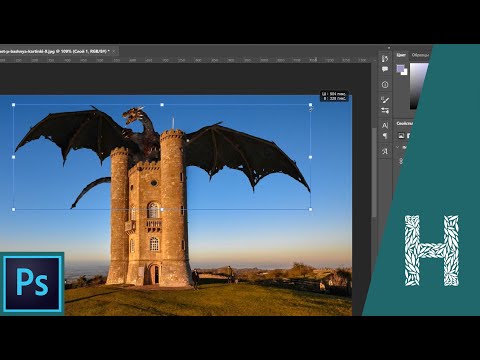The image size is (480, 360).
Task: Select the pixel layer icon in Properties
Action: (401, 136)
